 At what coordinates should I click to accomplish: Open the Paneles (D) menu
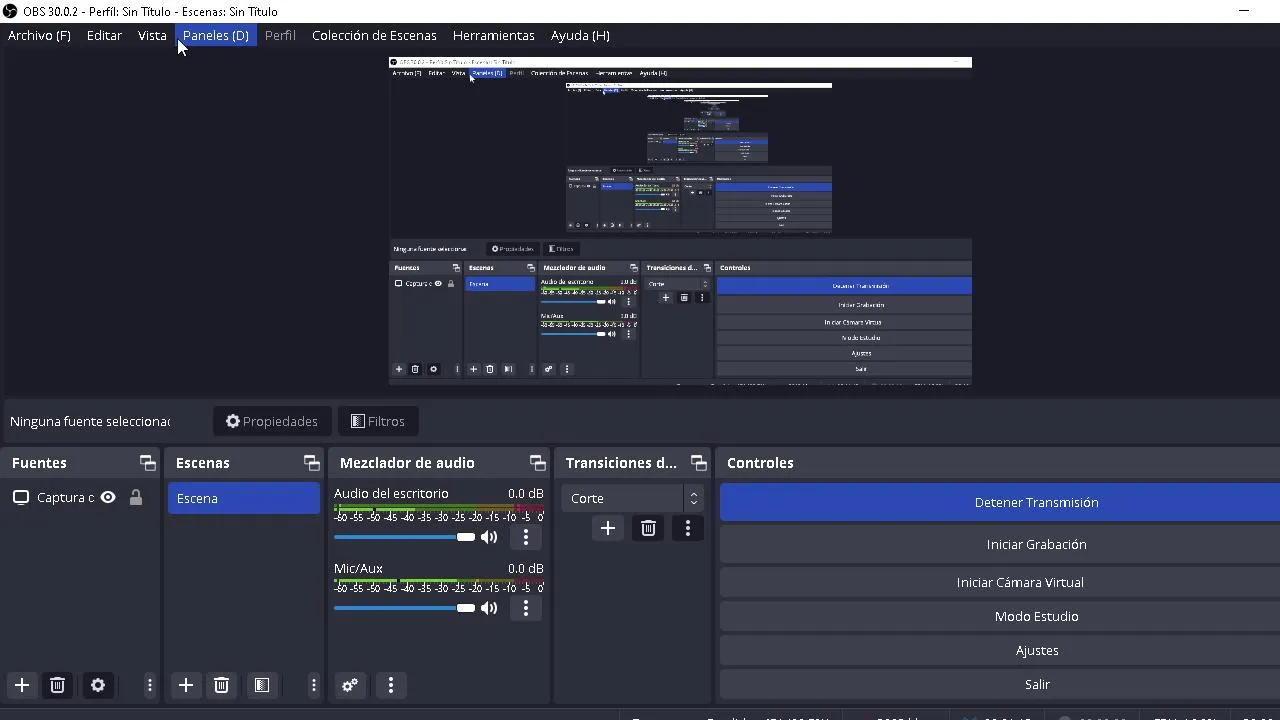(x=216, y=35)
